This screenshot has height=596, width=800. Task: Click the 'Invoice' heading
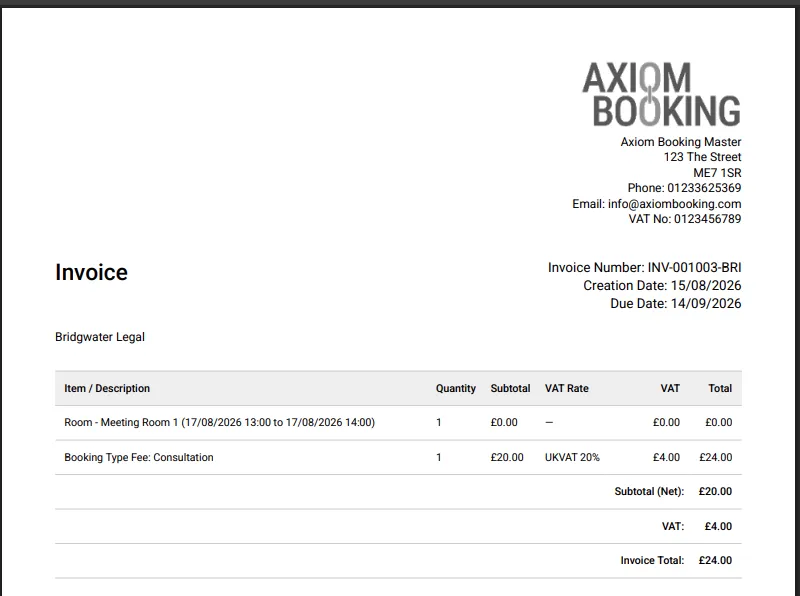point(91,272)
